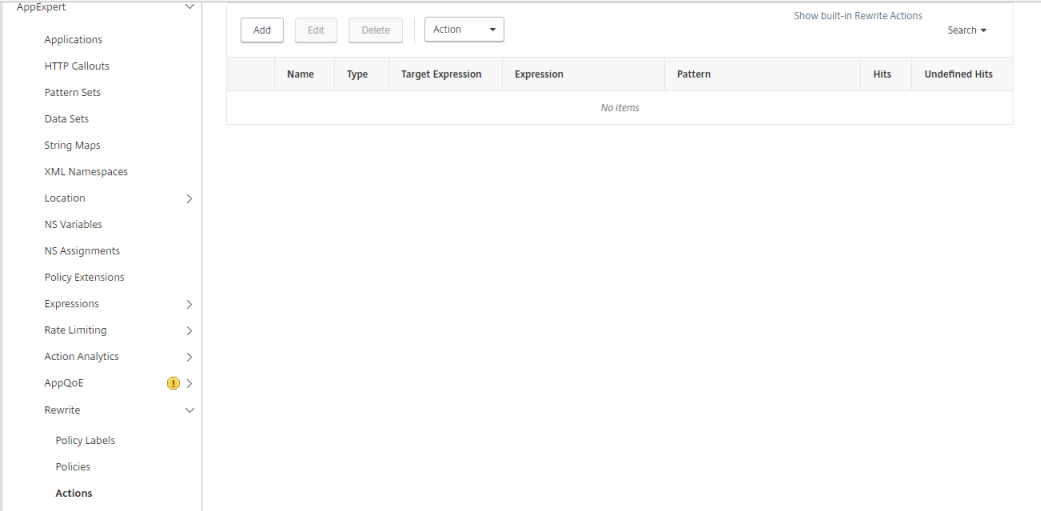Expand the Location submenu arrow
1041x511 pixels.
pyautogui.click(x=189, y=198)
